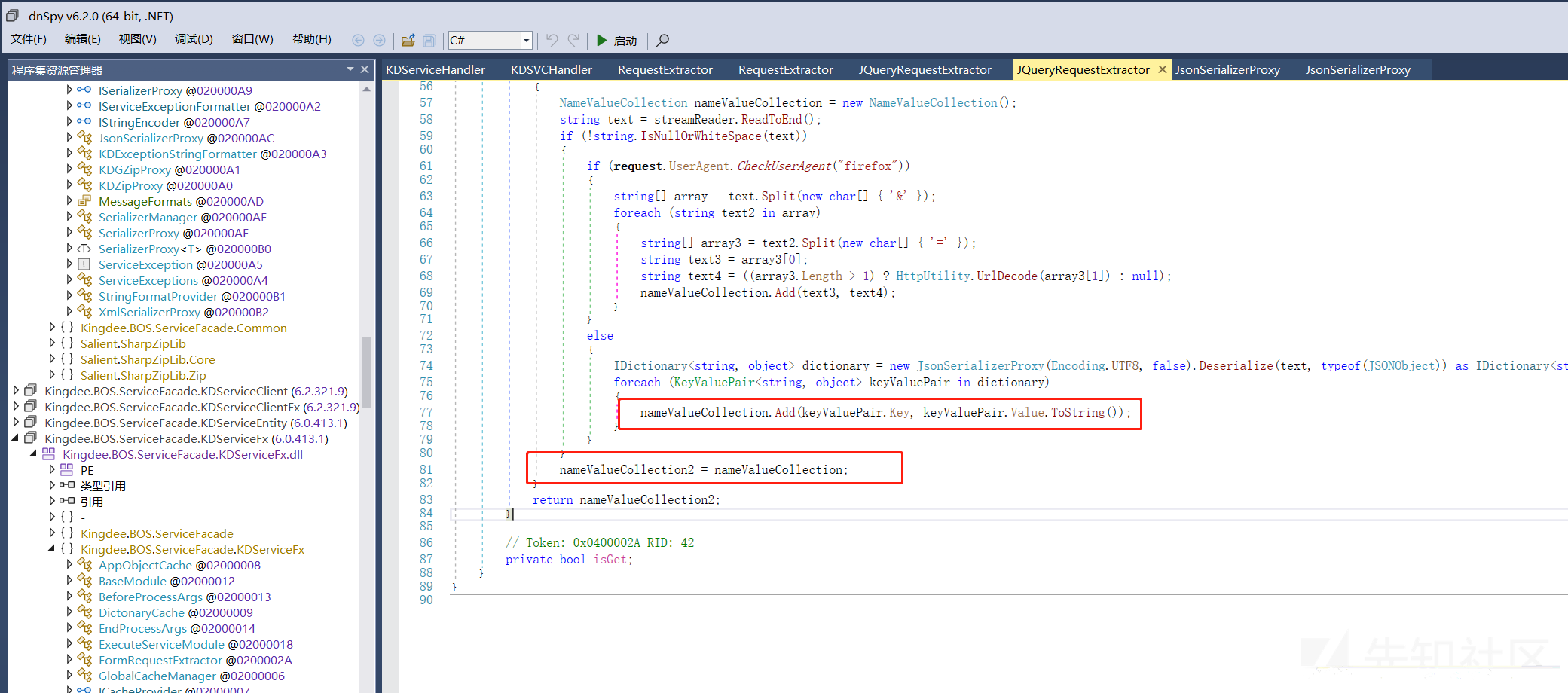1568x693 pixels.
Task: Open assembly explorer panel options dropdown arrow
Action: click(x=350, y=69)
